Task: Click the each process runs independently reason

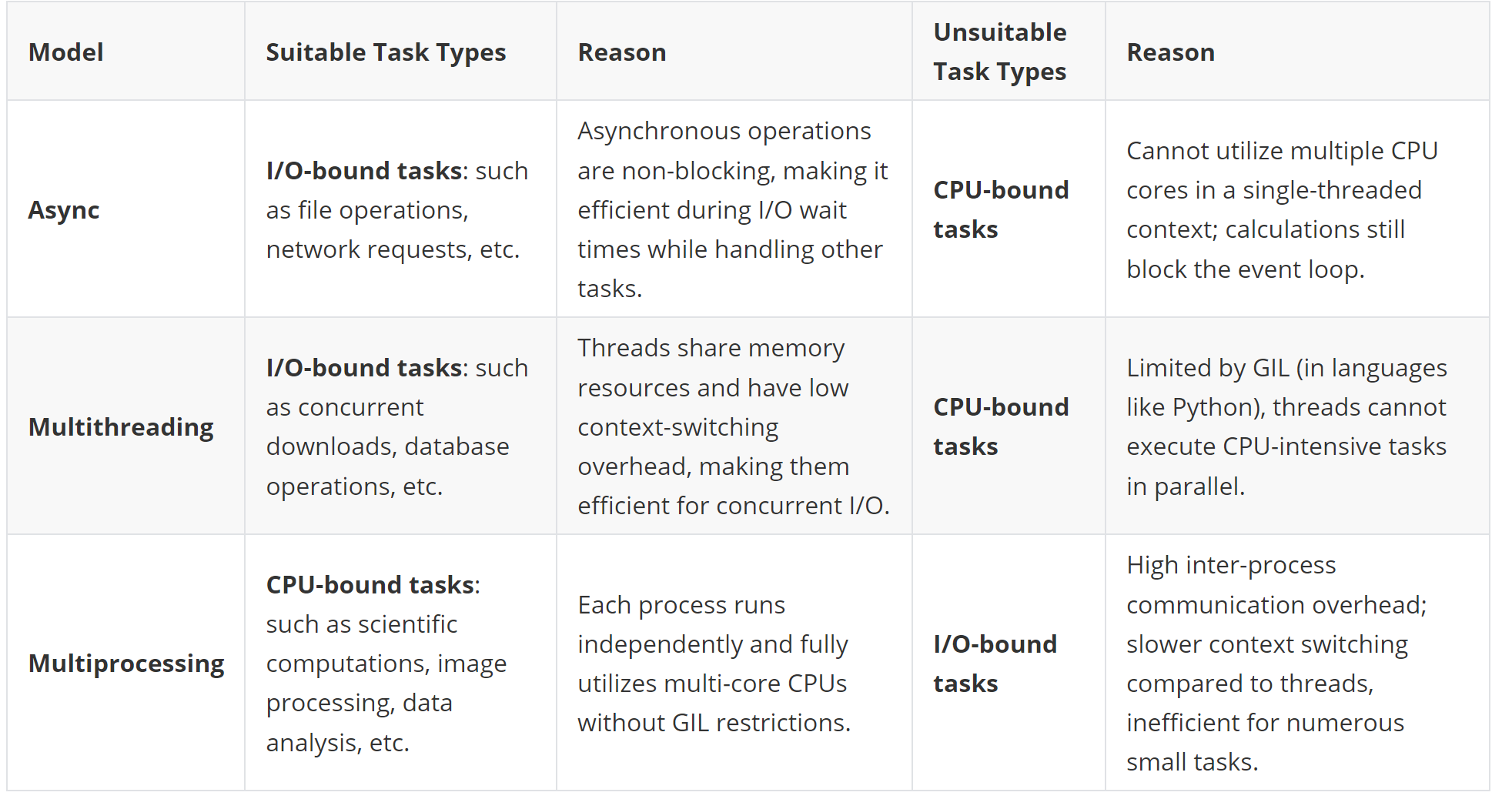Action: point(734,663)
